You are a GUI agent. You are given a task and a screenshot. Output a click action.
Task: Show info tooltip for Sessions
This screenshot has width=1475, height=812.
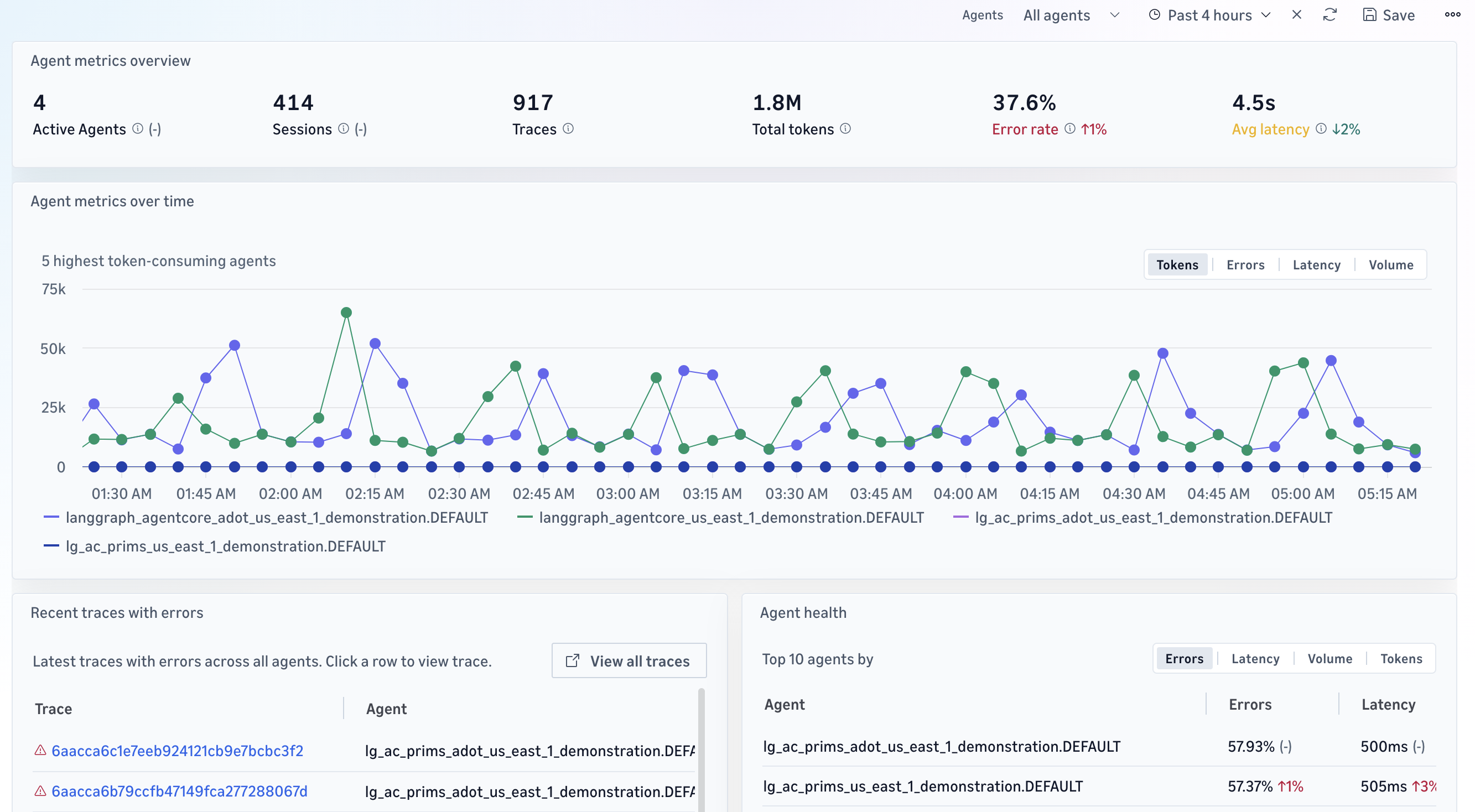pyautogui.click(x=344, y=129)
